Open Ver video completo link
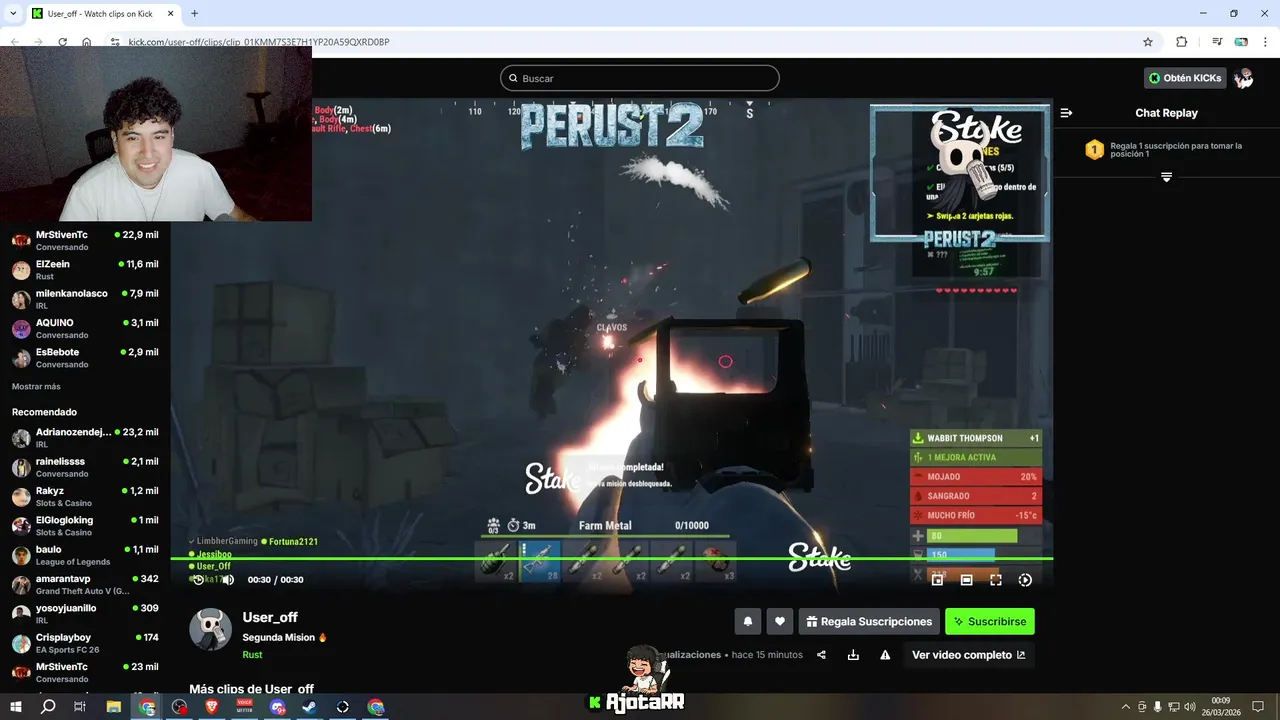 coord(968,655)
